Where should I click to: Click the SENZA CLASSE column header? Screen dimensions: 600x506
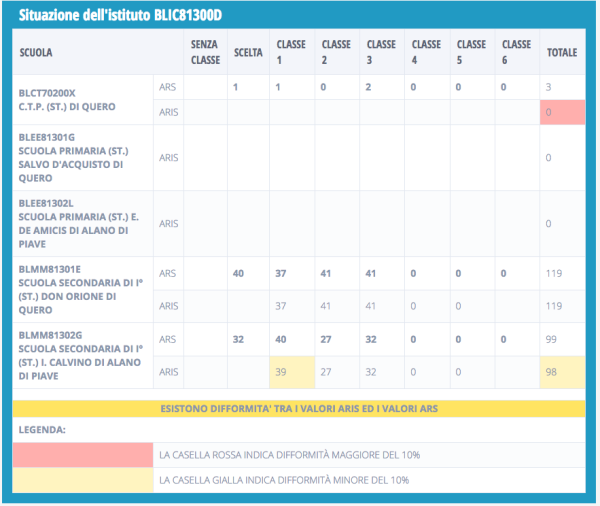click(x=205, y=51)
